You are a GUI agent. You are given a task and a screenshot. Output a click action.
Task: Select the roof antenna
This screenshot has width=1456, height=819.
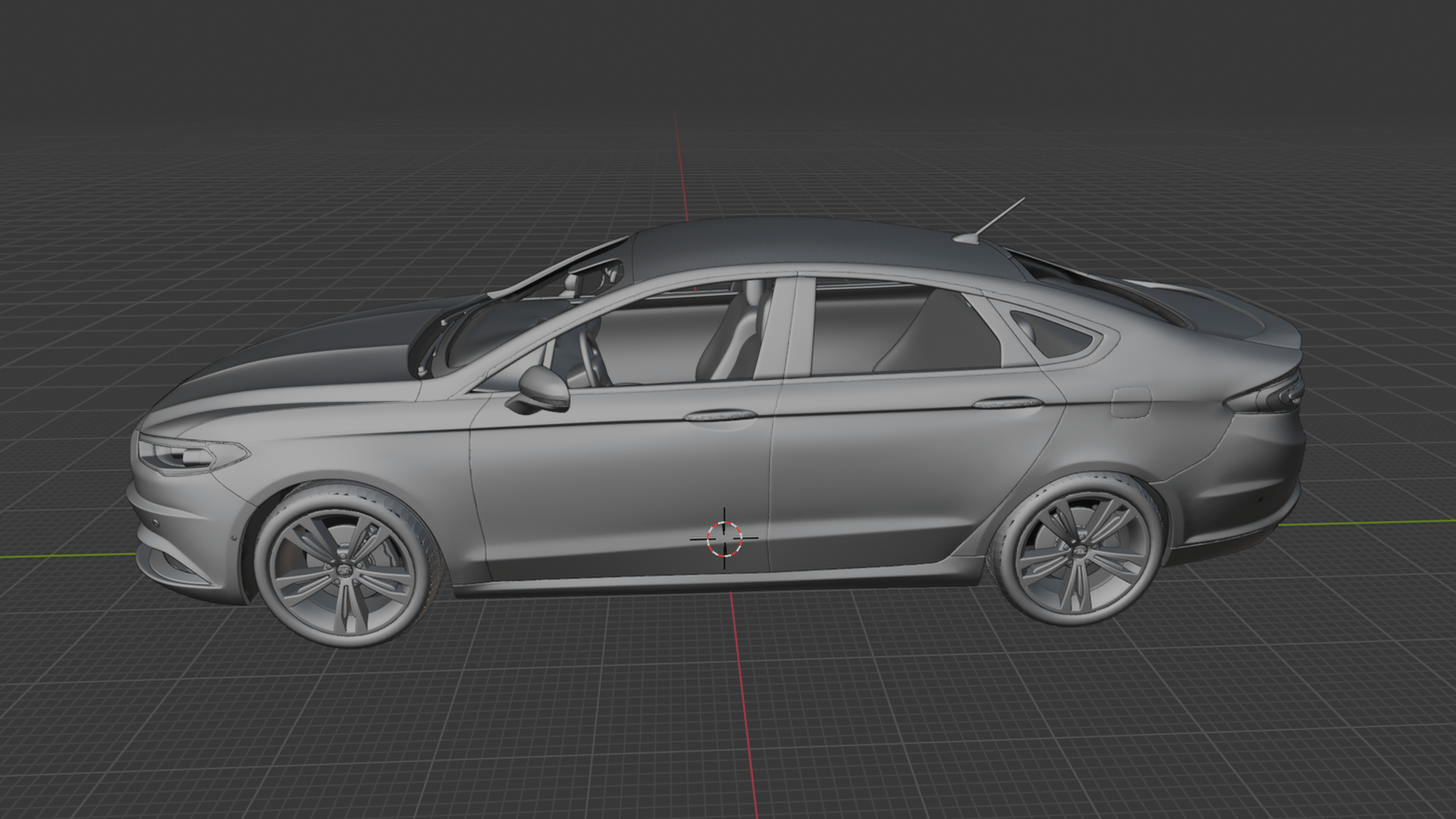tap(990, 221)
